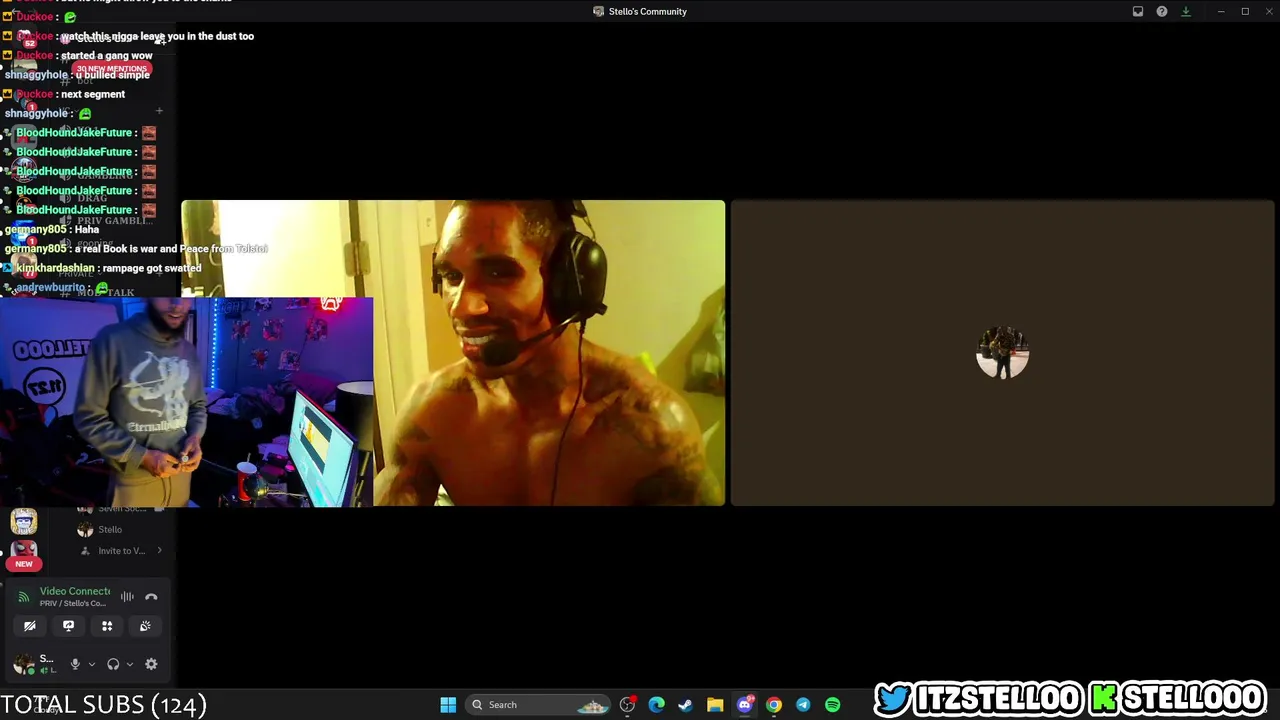Open Steam from the taskbar
Screen dimensions: 1280x720
(685, 705)
